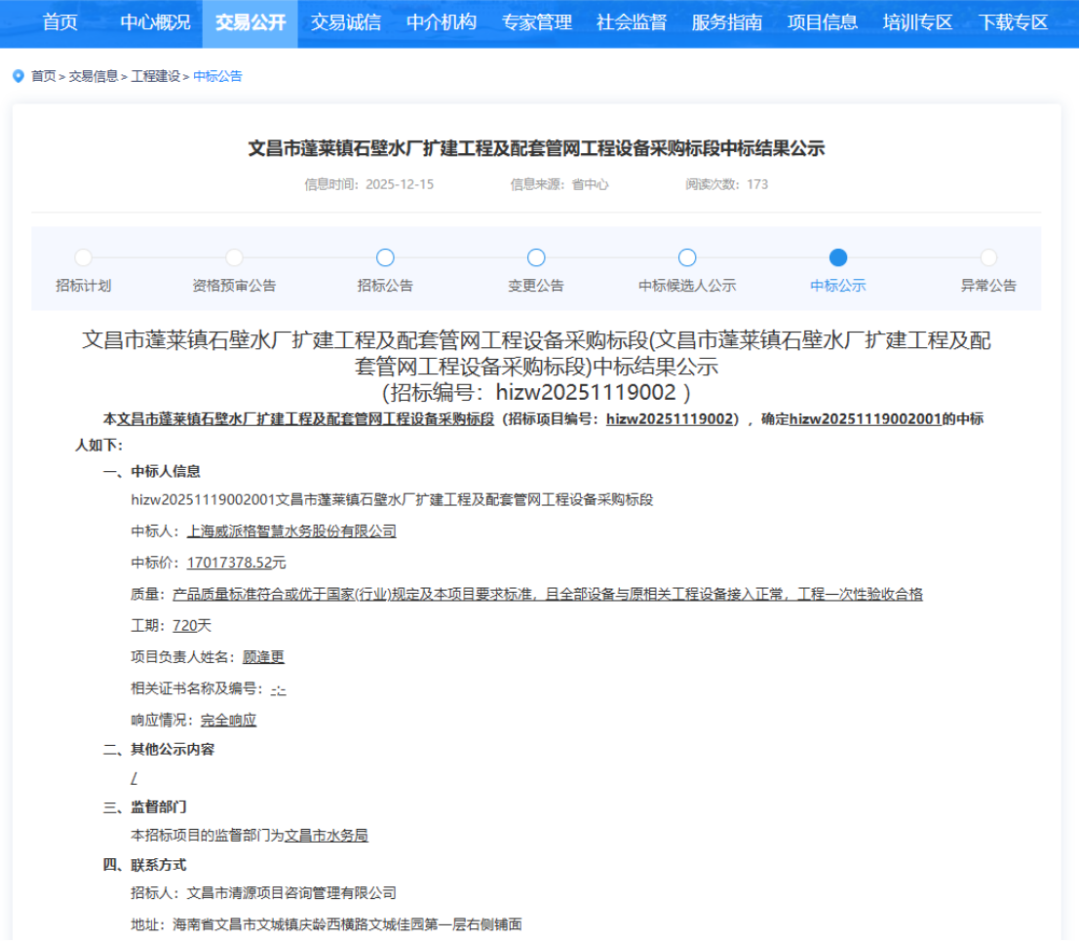
Task: Click 招标人 文昌市清源项目咨询管理有限公司
Action: 263,893
